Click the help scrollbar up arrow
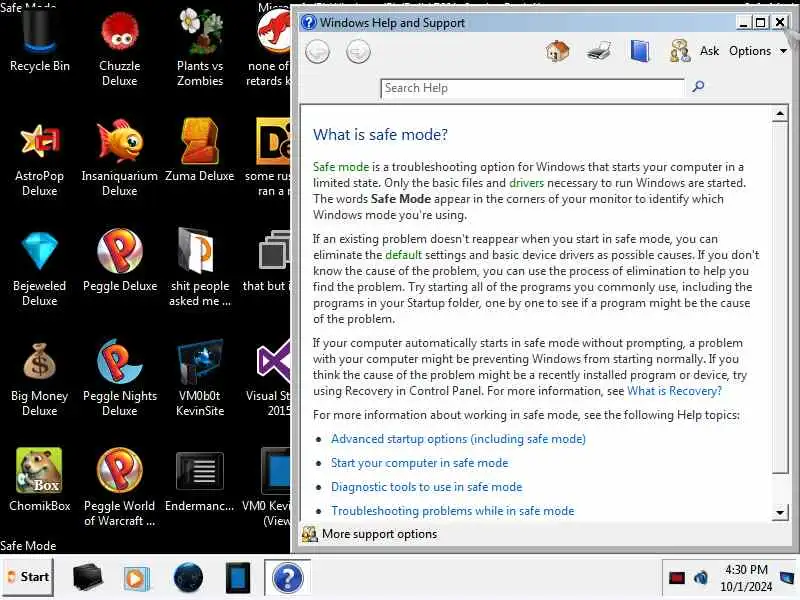Image resolution: width=800 pixels, height=600 pixels. 780,114
